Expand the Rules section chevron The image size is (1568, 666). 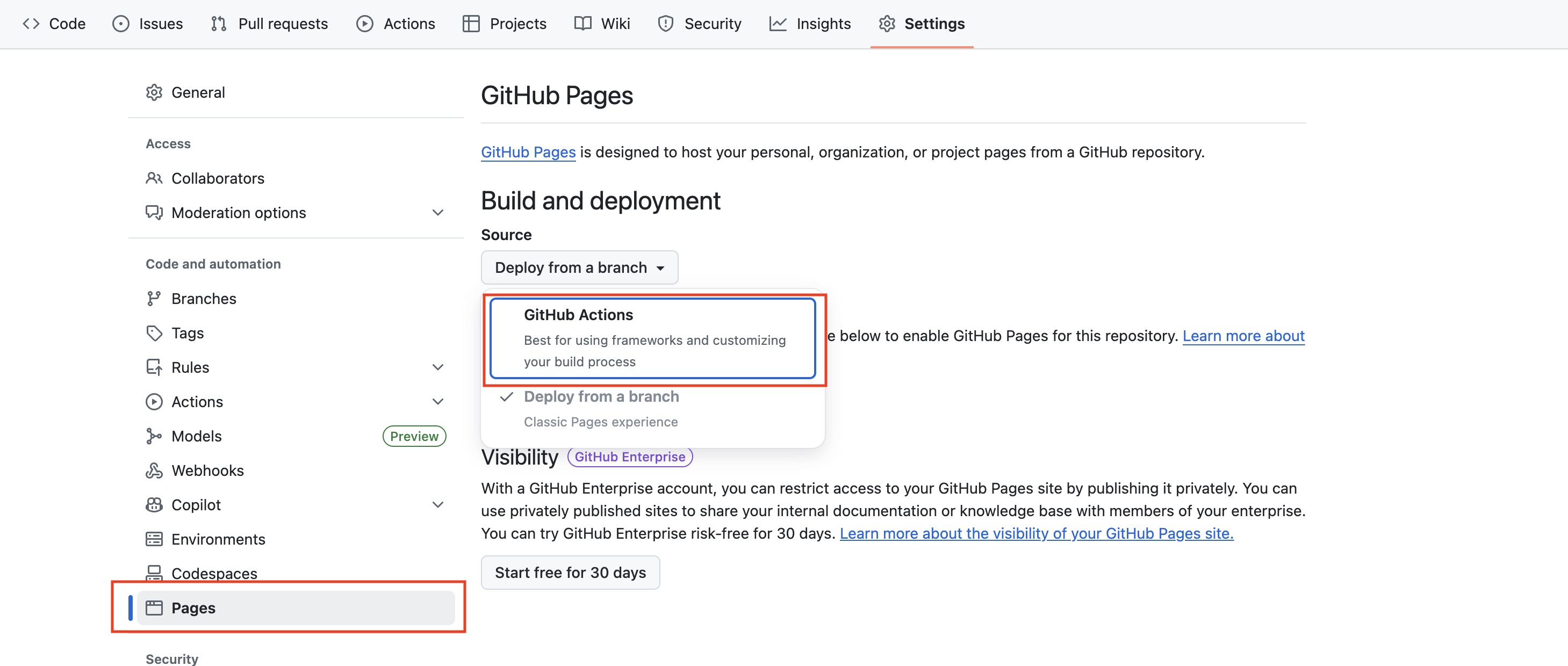click(x=437, y=367)
